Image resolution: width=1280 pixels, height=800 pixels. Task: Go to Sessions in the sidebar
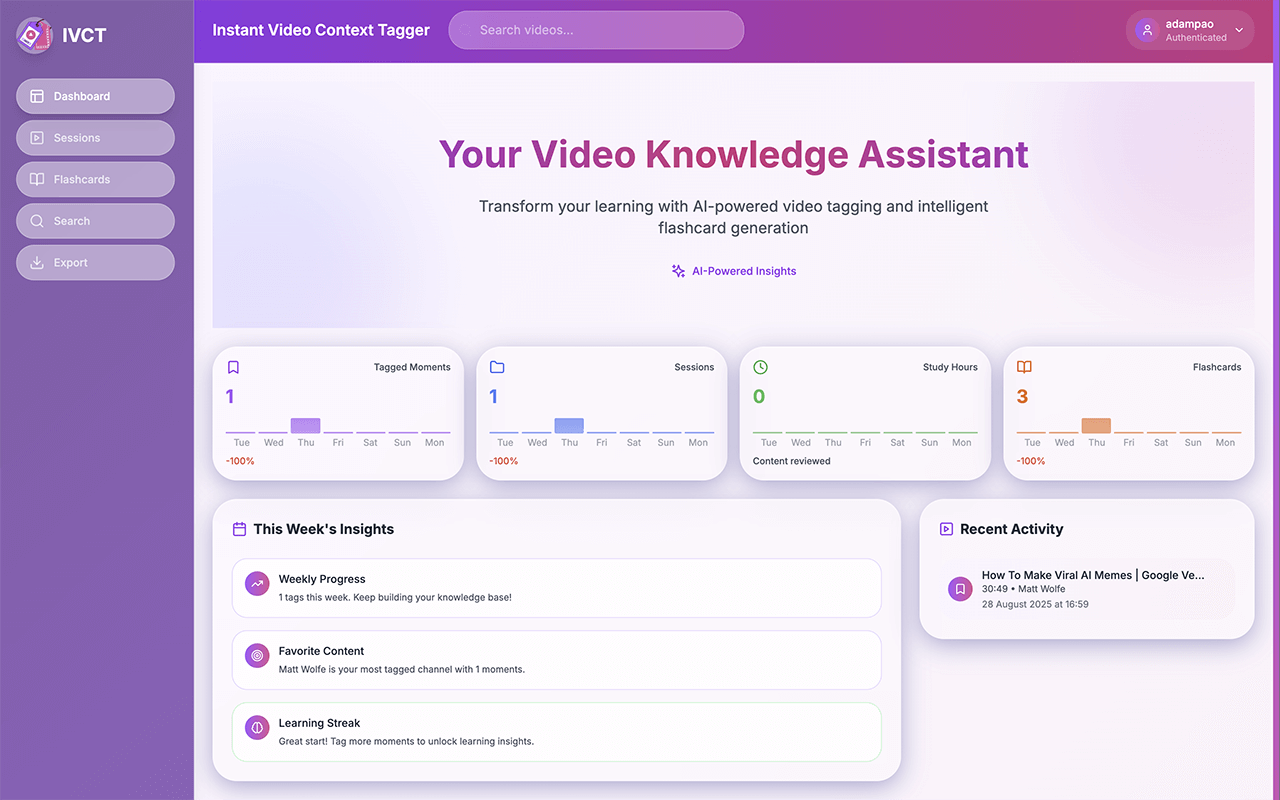95,138
